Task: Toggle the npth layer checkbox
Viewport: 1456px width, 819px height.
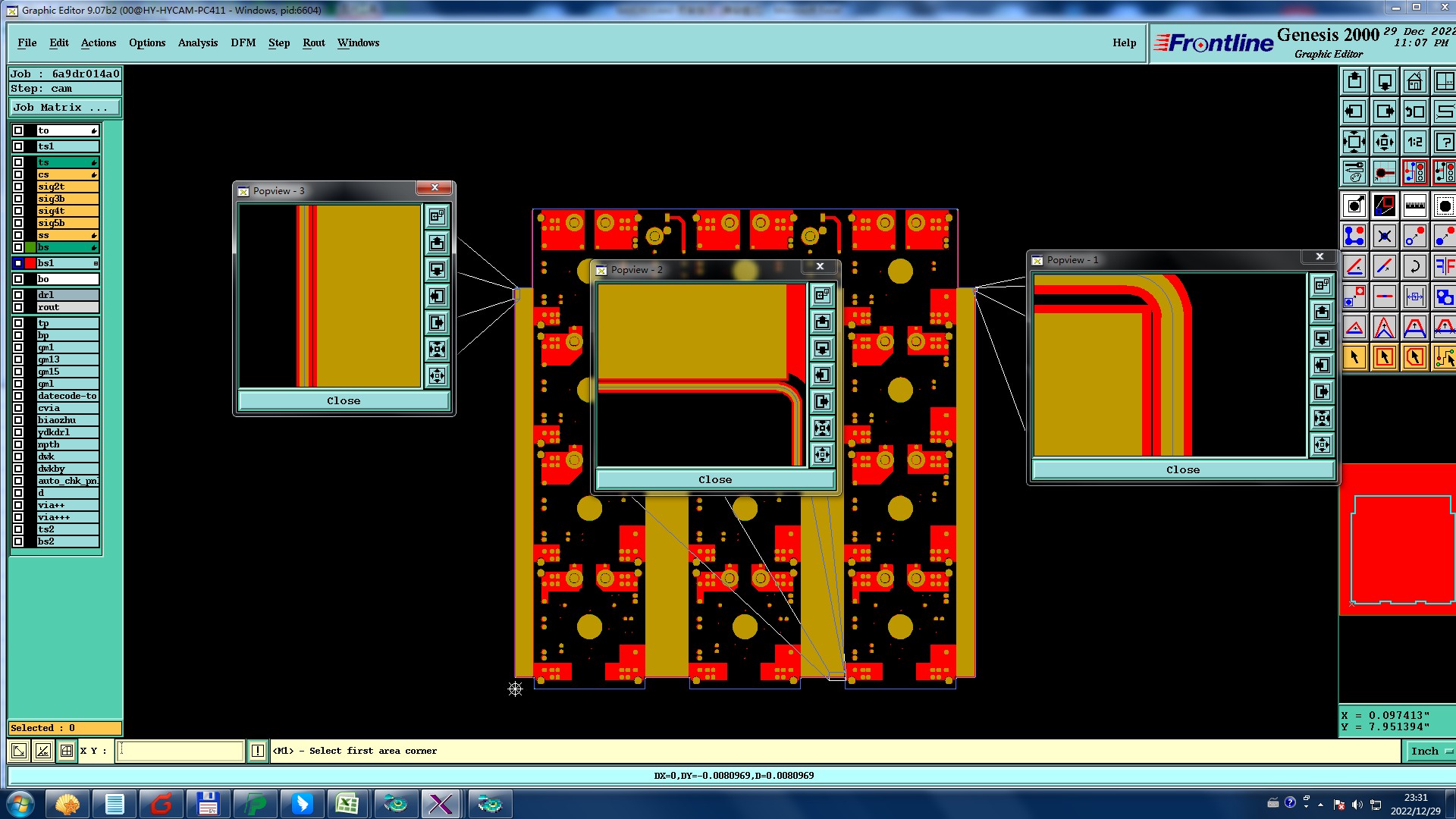Action: [18, 444]
